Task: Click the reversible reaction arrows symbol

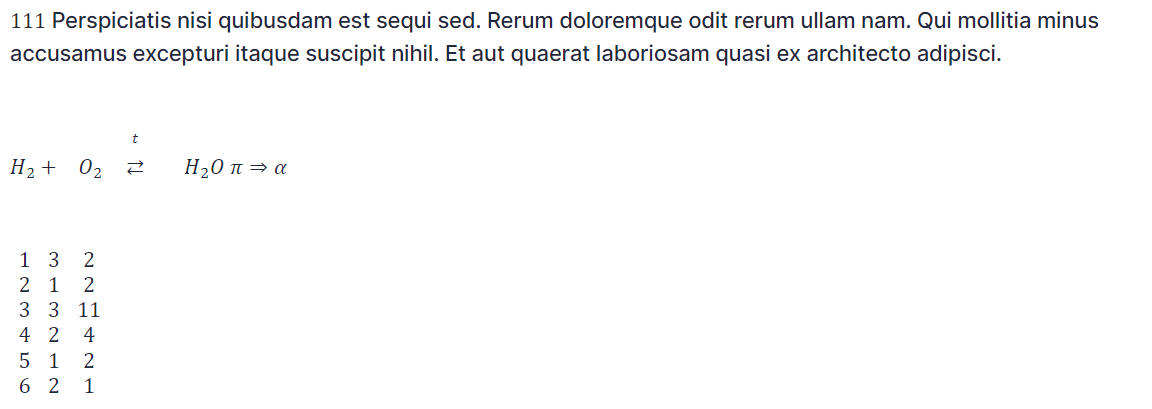Action: click(135, 169)
